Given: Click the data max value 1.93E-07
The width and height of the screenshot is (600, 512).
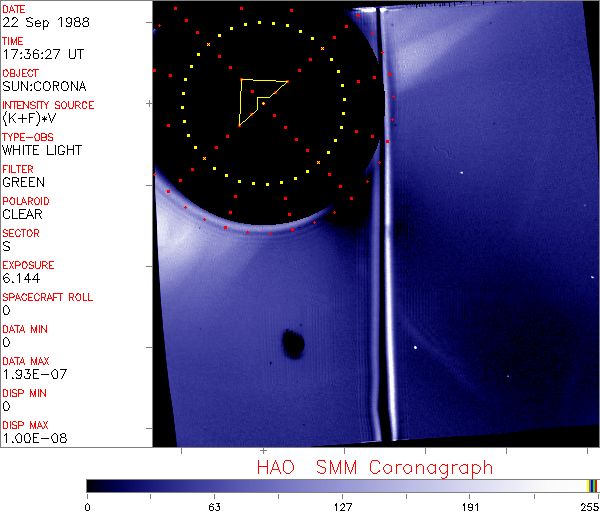Looking at the screenshot, I should click(30, 374).
